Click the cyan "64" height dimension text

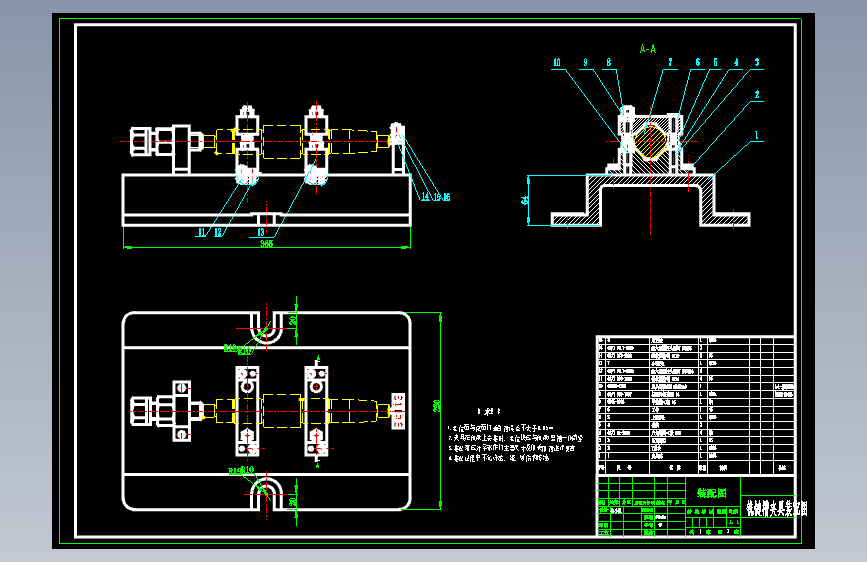[525, 200]
